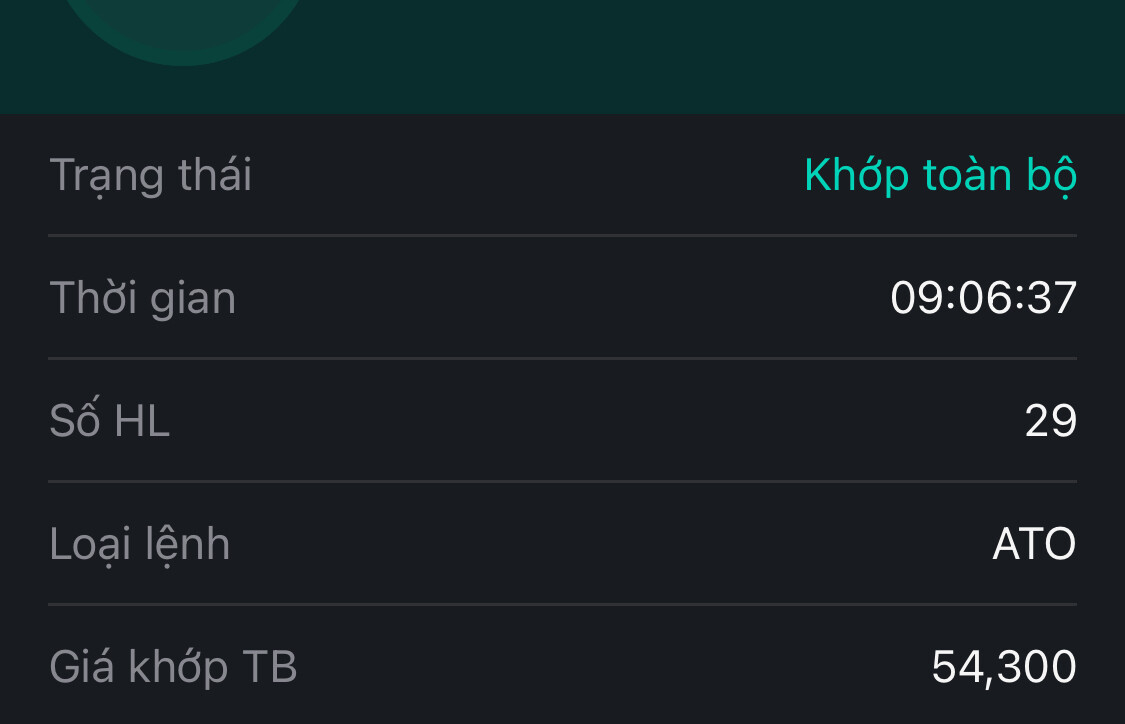Tap the 'Loại lệnh' label
The height and width of the screenshot is (724, 1125).
coord(140,544)
